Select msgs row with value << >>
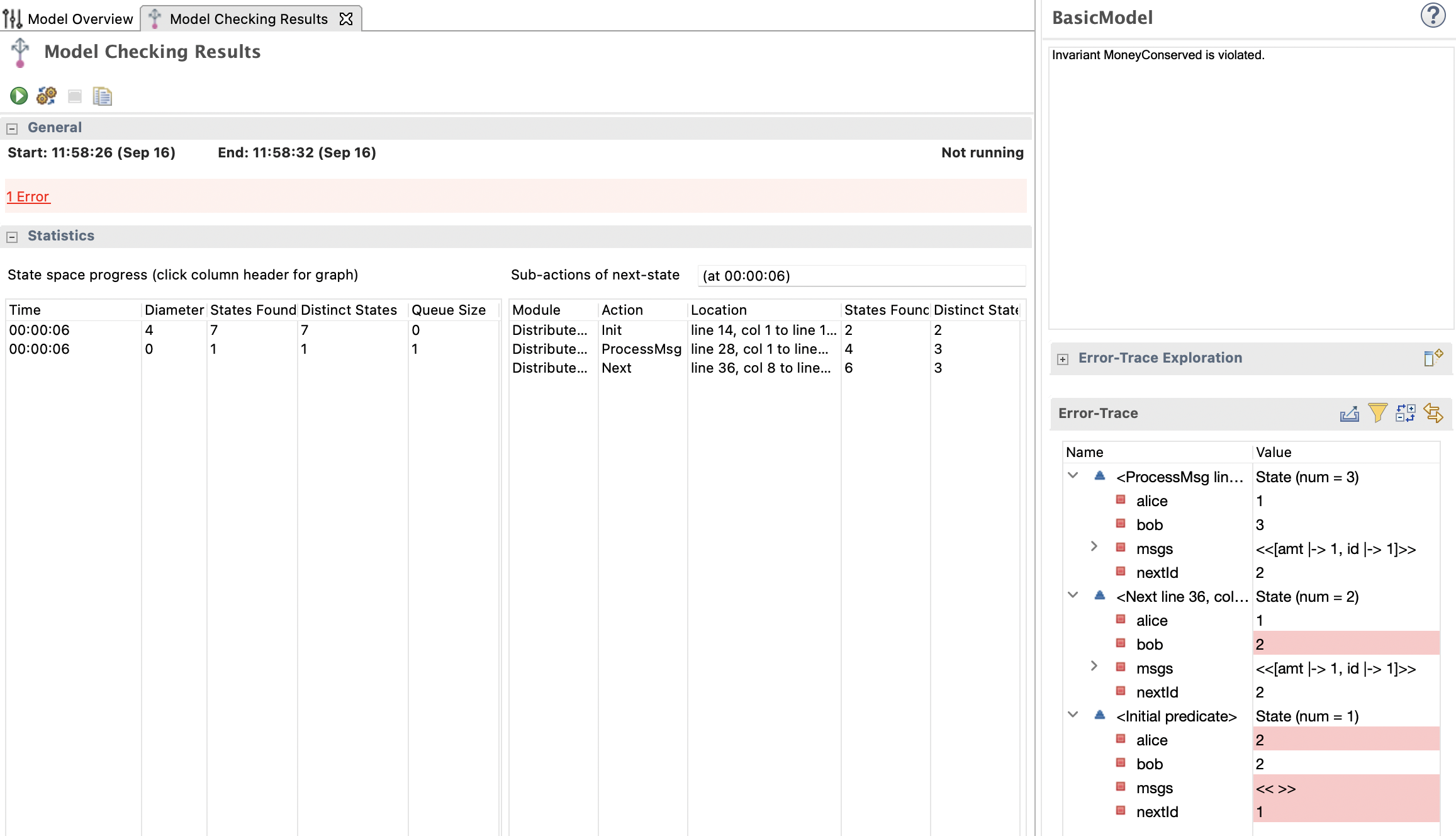Screen dimensions: 1456x836 1252,788
